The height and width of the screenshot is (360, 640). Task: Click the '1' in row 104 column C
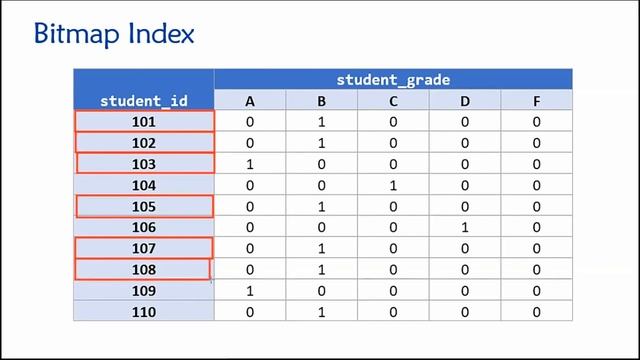pos(393,185)
